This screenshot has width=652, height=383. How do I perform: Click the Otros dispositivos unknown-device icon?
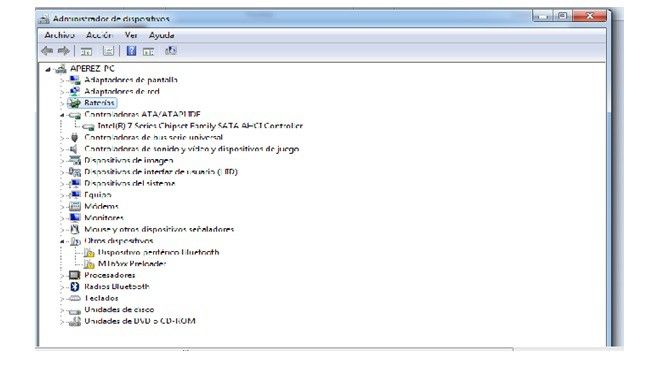pyautogui.click(x=75, y=241)
